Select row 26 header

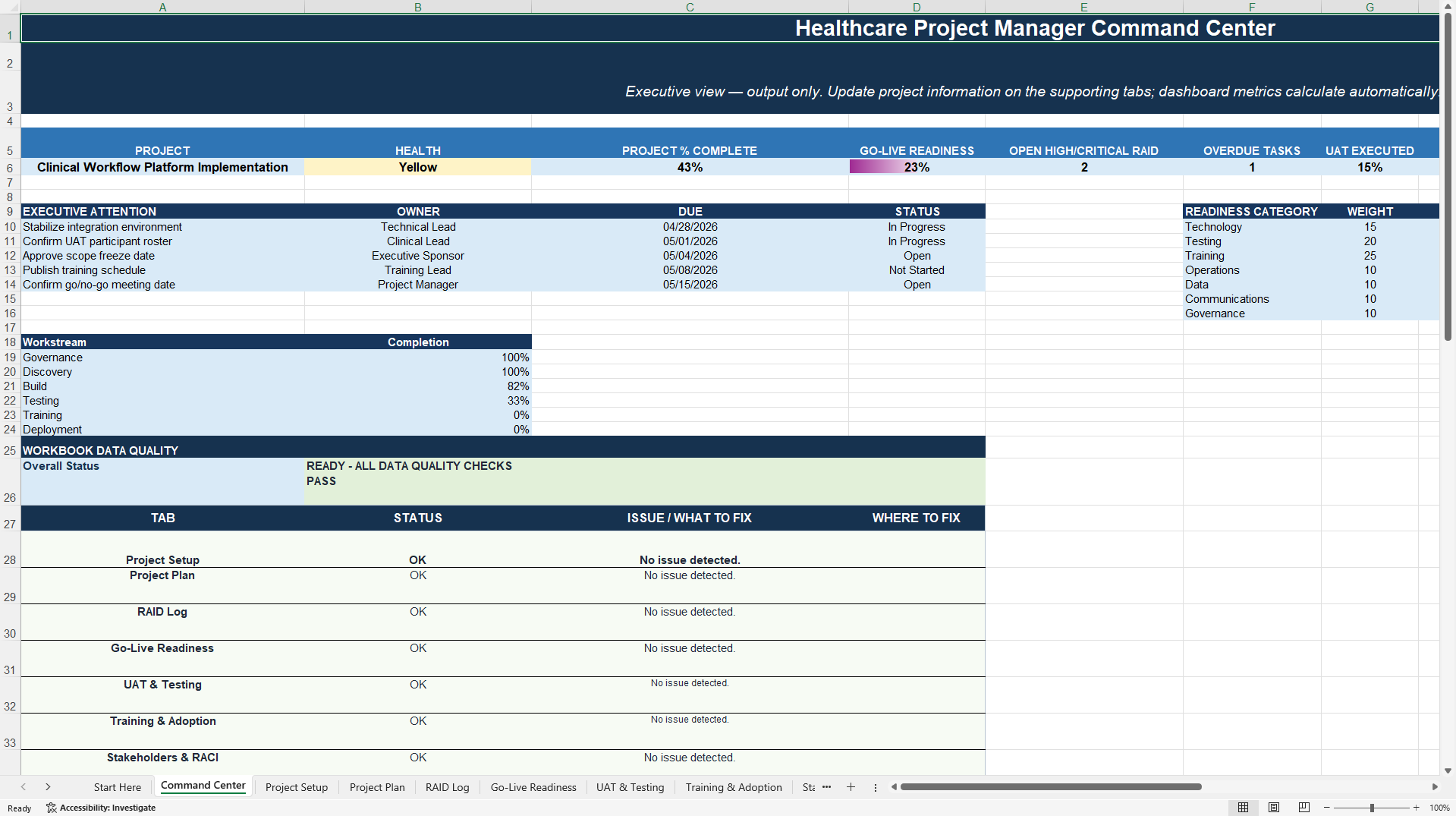[10, 482]
